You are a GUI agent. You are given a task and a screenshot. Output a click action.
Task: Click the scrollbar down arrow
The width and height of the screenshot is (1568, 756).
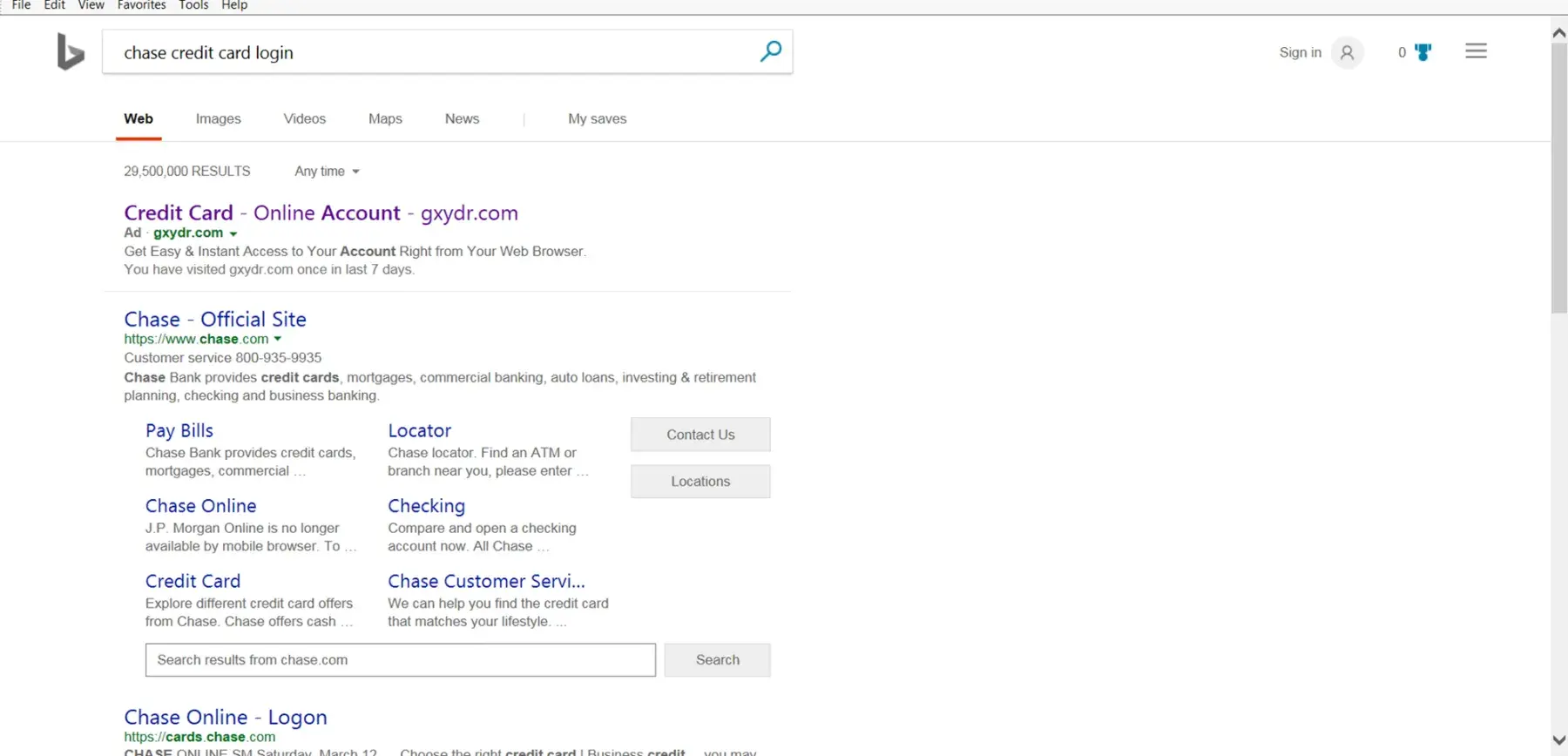coord(1558,740)
